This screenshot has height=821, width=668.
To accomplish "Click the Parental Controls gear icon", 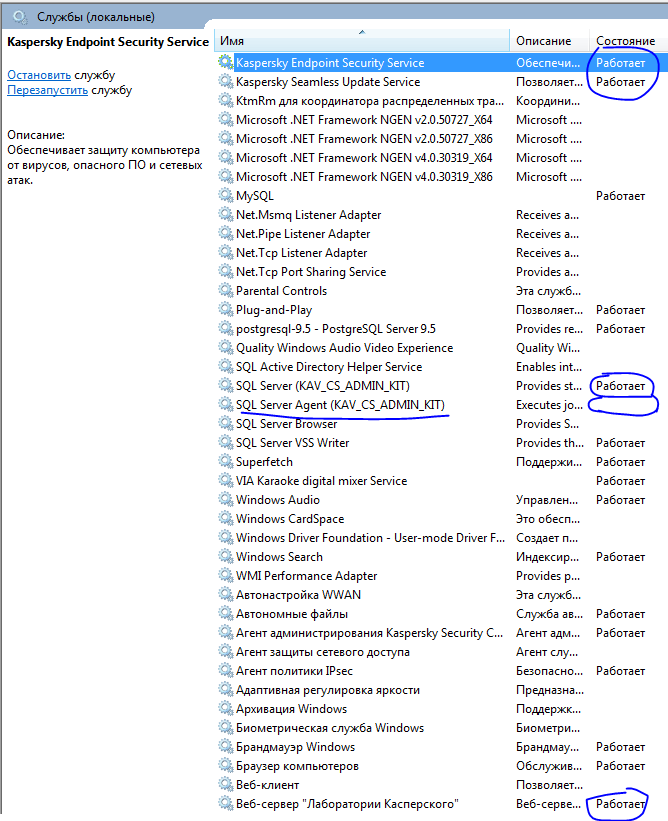I will point(226,290).
